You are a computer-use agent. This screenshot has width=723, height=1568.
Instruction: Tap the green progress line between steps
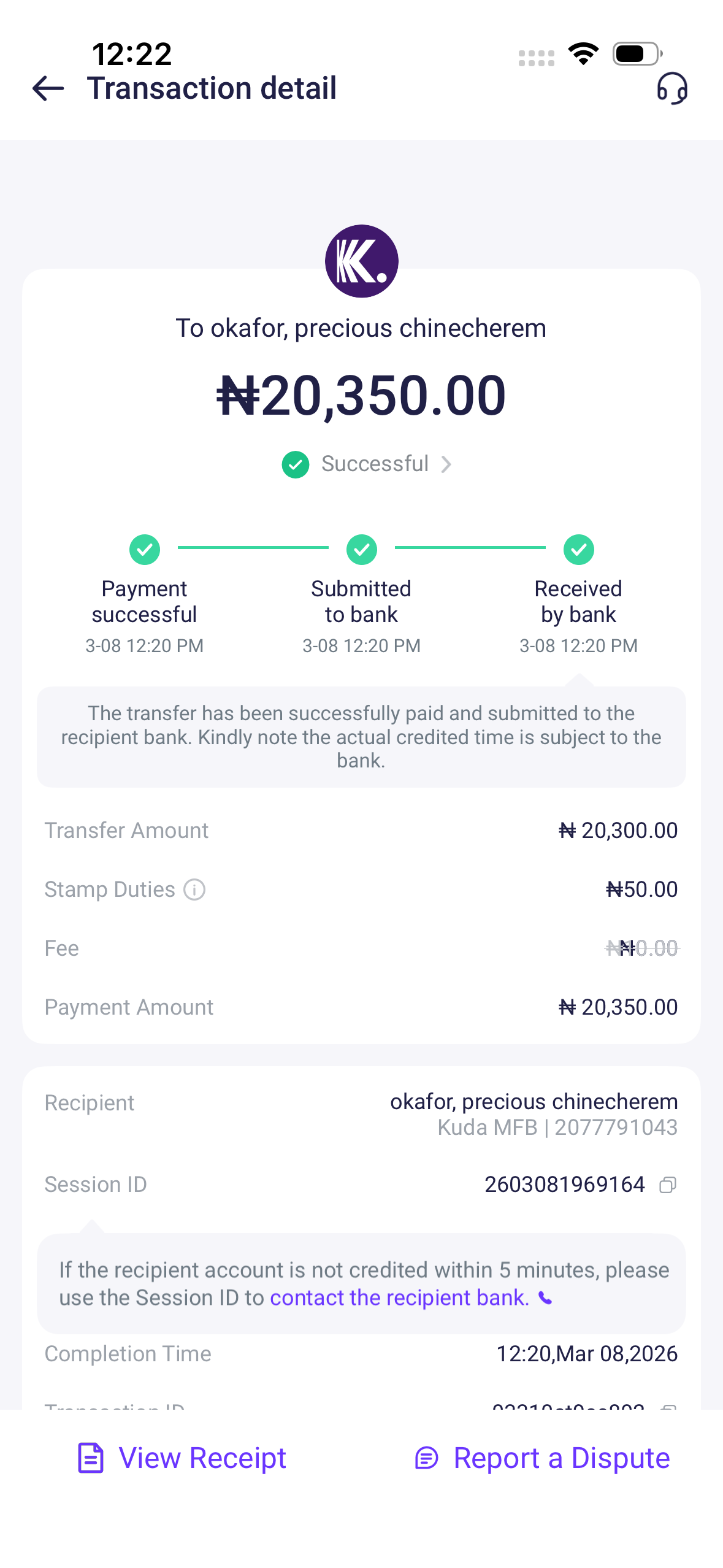pyautogui.click(x=253, y=547)
